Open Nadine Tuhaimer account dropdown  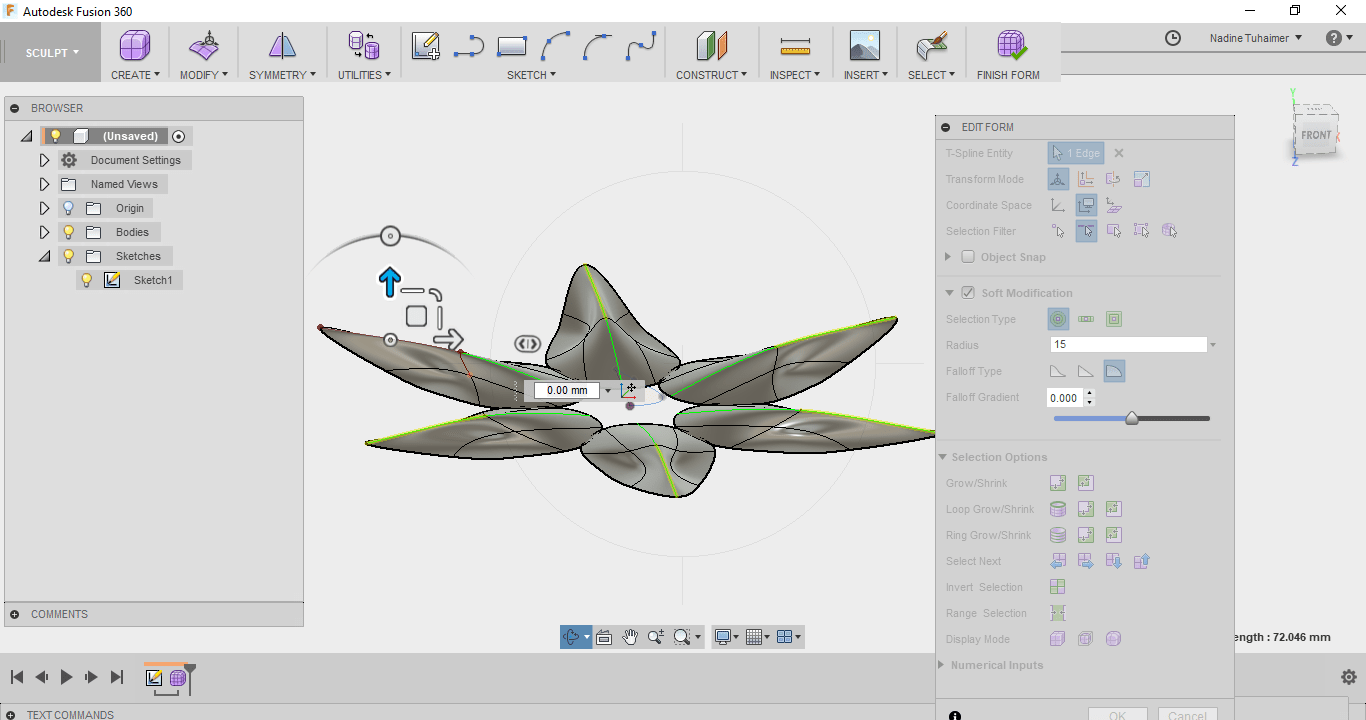pos(1256,38)
